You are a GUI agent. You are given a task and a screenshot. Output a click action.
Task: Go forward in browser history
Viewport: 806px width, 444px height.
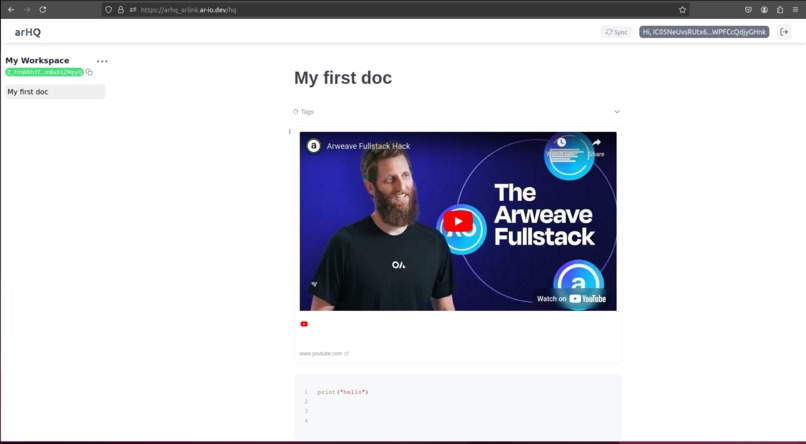[x=27, y=9]
